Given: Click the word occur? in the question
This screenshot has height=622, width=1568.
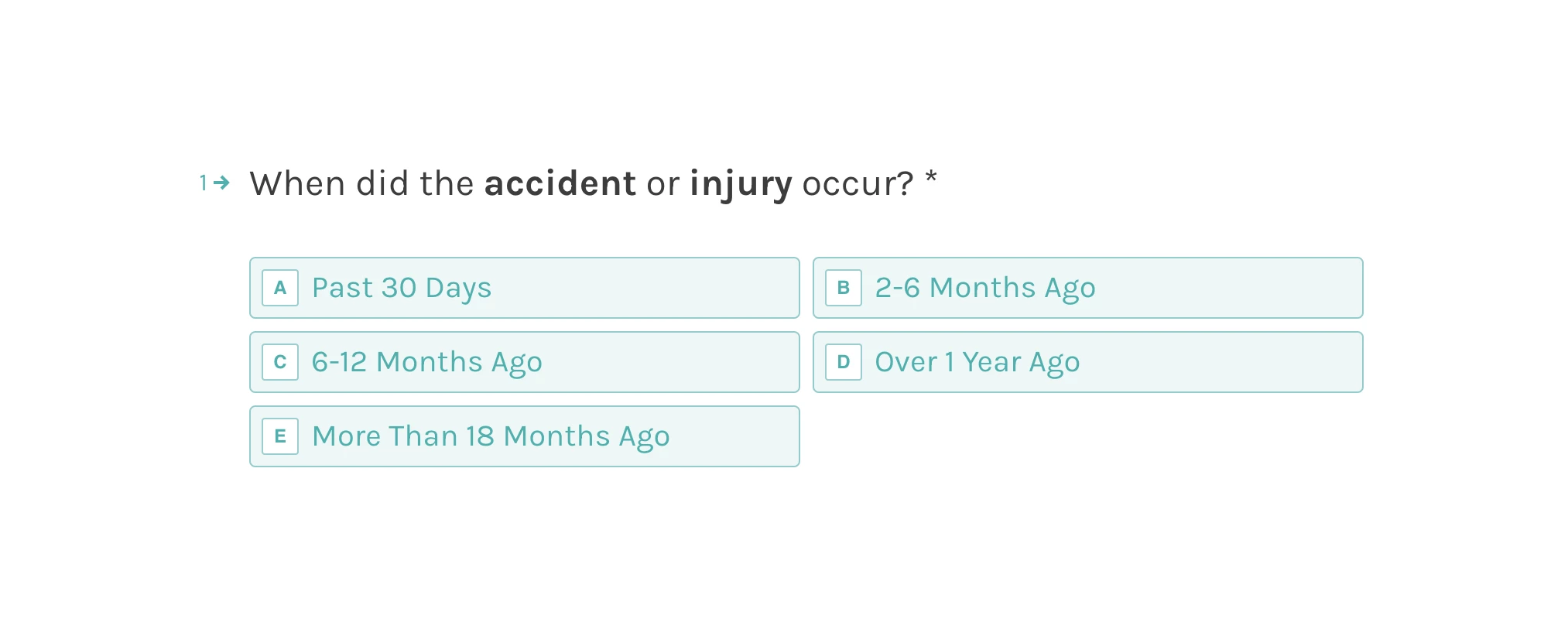Looking at the screenshot, I should [x=858, y=184].
